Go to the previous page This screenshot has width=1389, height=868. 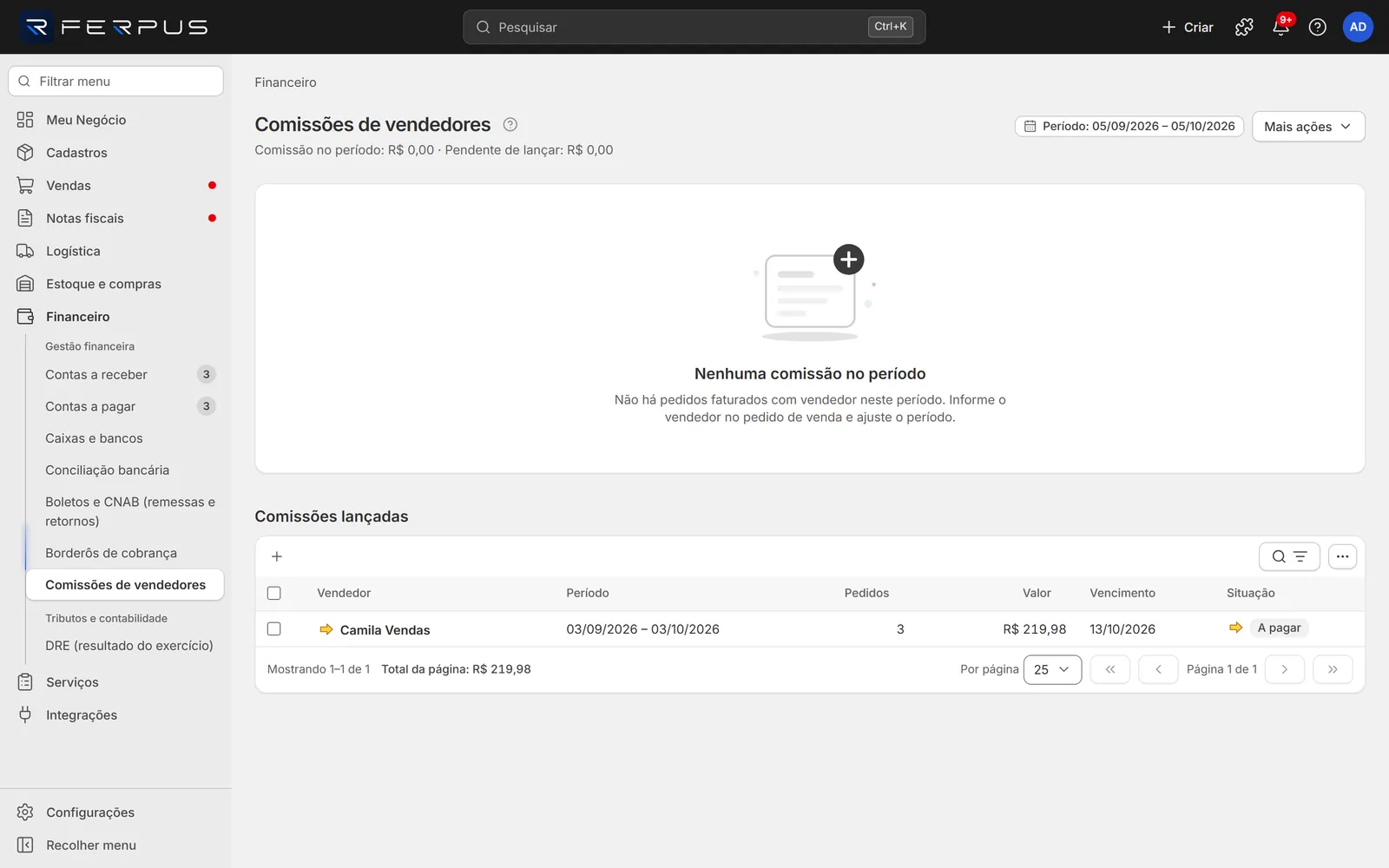click(1158, 669)
